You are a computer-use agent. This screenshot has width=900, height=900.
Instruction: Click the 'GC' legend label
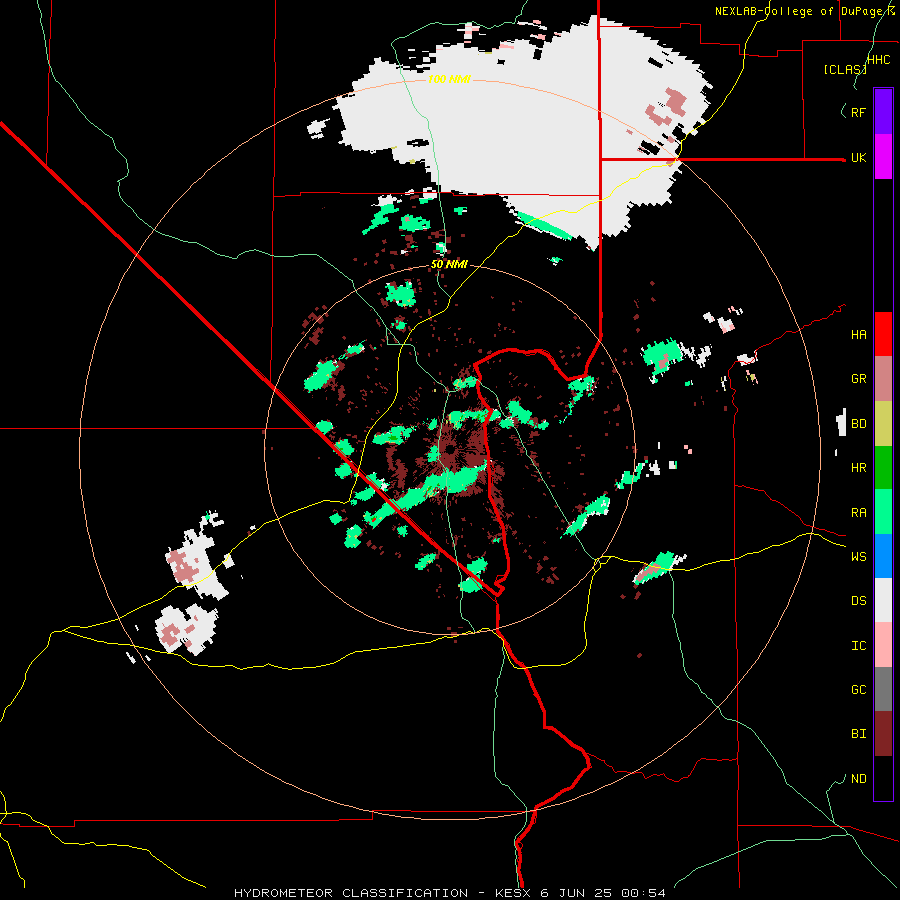858,690
